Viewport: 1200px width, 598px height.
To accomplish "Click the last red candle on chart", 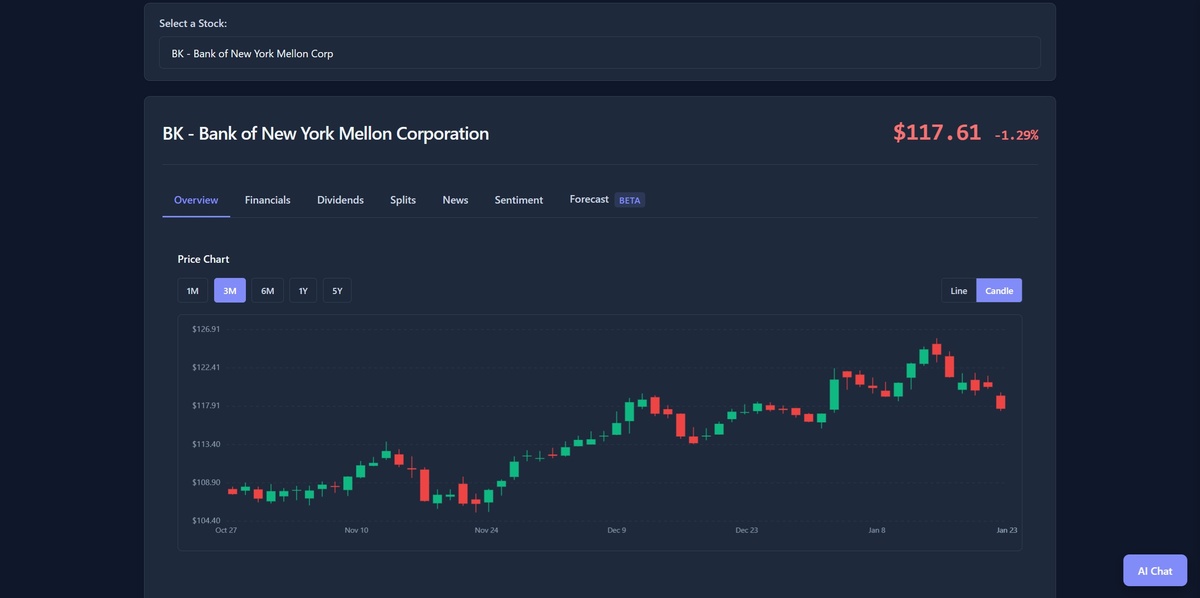I will [x=1000, y=402].
